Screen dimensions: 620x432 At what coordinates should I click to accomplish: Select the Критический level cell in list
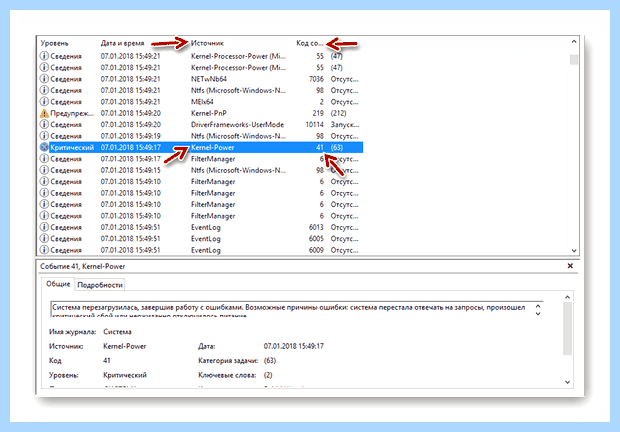[72, 147]
